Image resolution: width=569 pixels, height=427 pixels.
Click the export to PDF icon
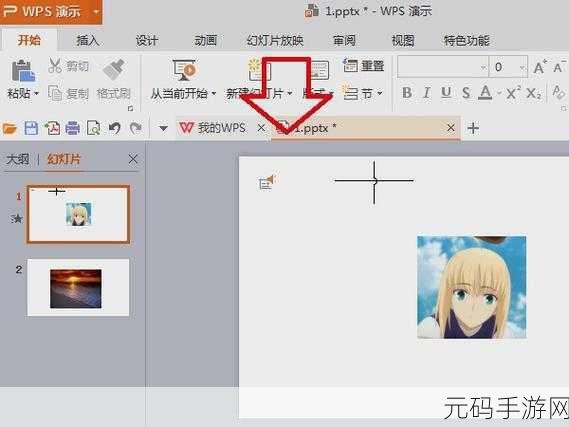[52, 128]
